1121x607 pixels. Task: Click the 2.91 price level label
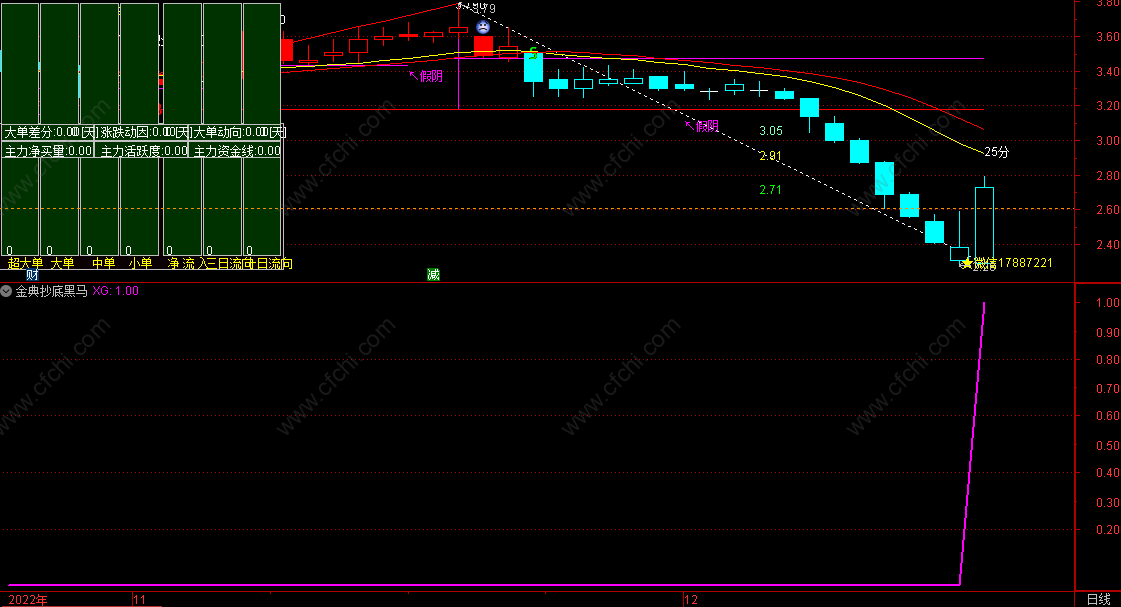point(771,156)
